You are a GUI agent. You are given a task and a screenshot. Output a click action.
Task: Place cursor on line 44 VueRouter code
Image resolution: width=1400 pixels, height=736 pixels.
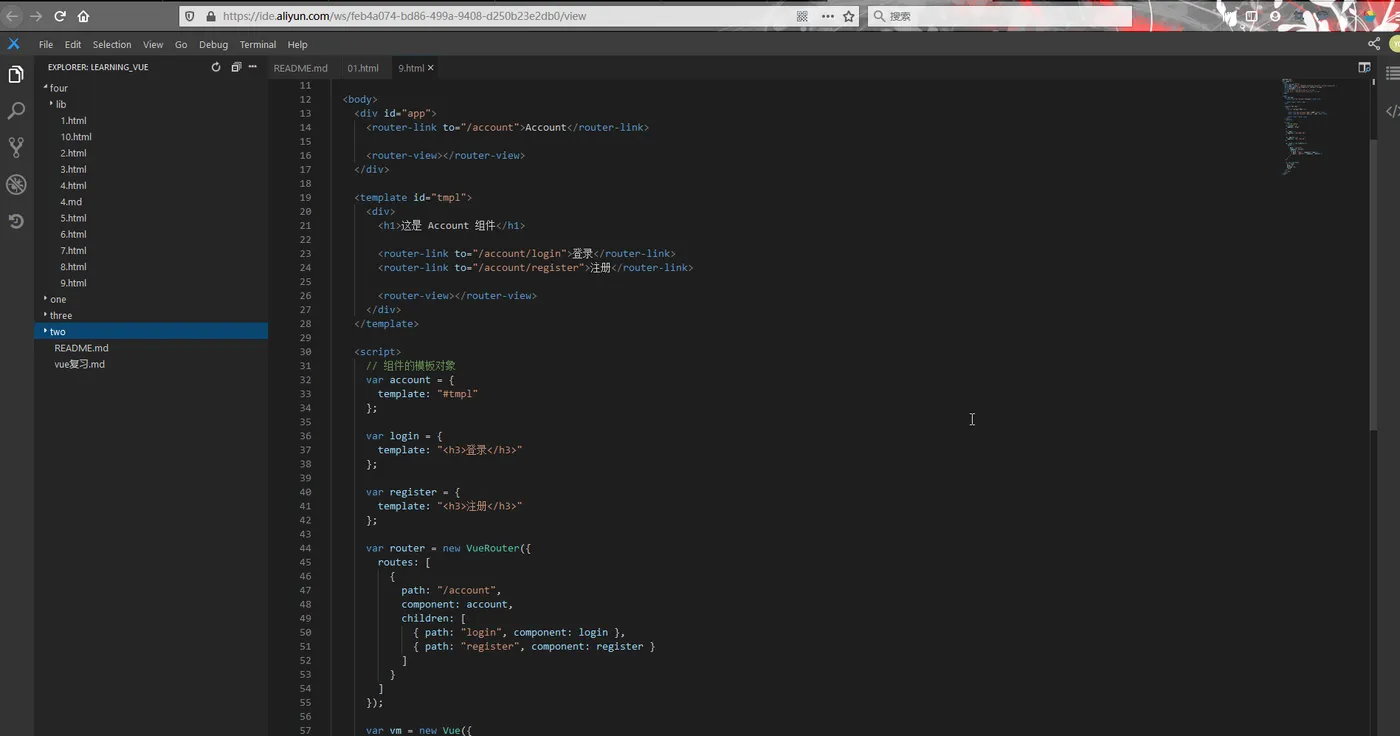tap(448, 548)
